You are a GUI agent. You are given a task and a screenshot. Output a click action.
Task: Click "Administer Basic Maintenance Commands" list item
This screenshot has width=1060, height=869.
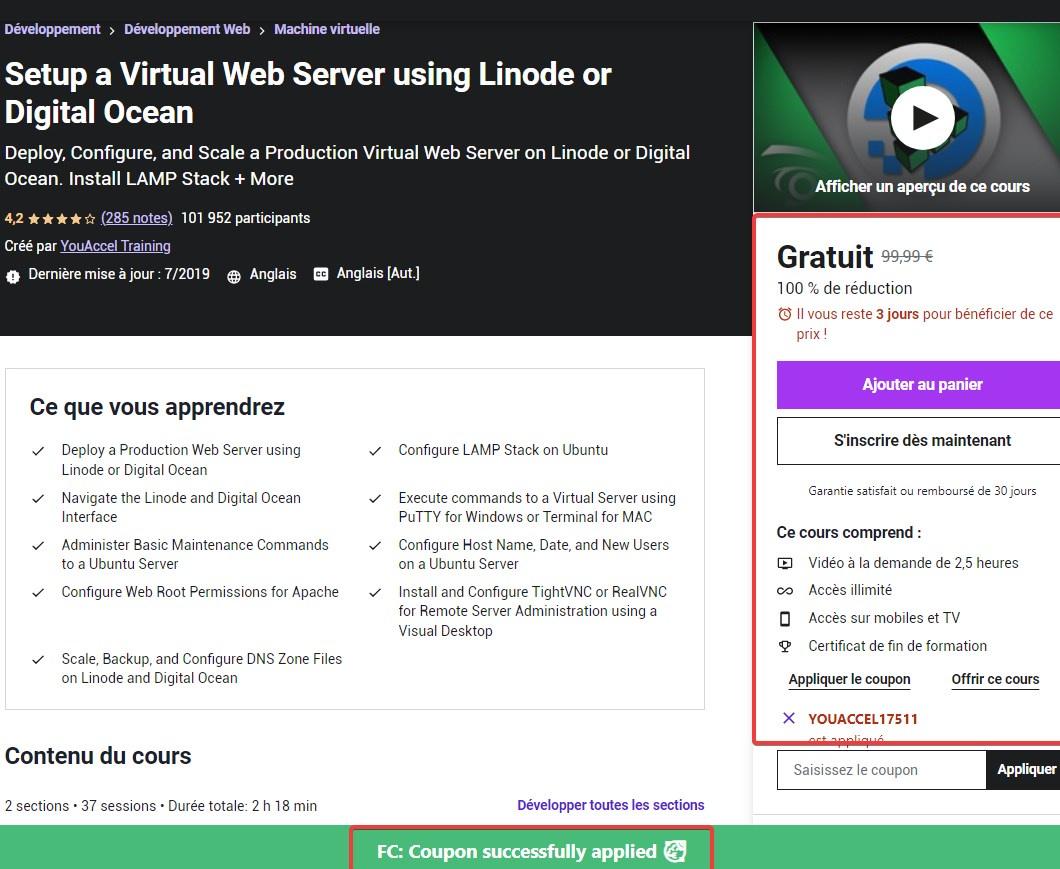pos(195,555)
